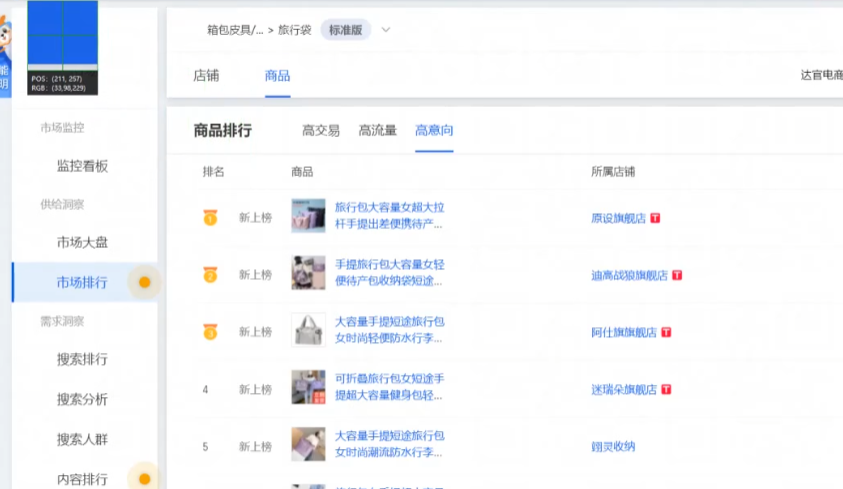
Task: Click the Tmall badge beside 迷瑞朵旗舰店
Action: point(666,389)
